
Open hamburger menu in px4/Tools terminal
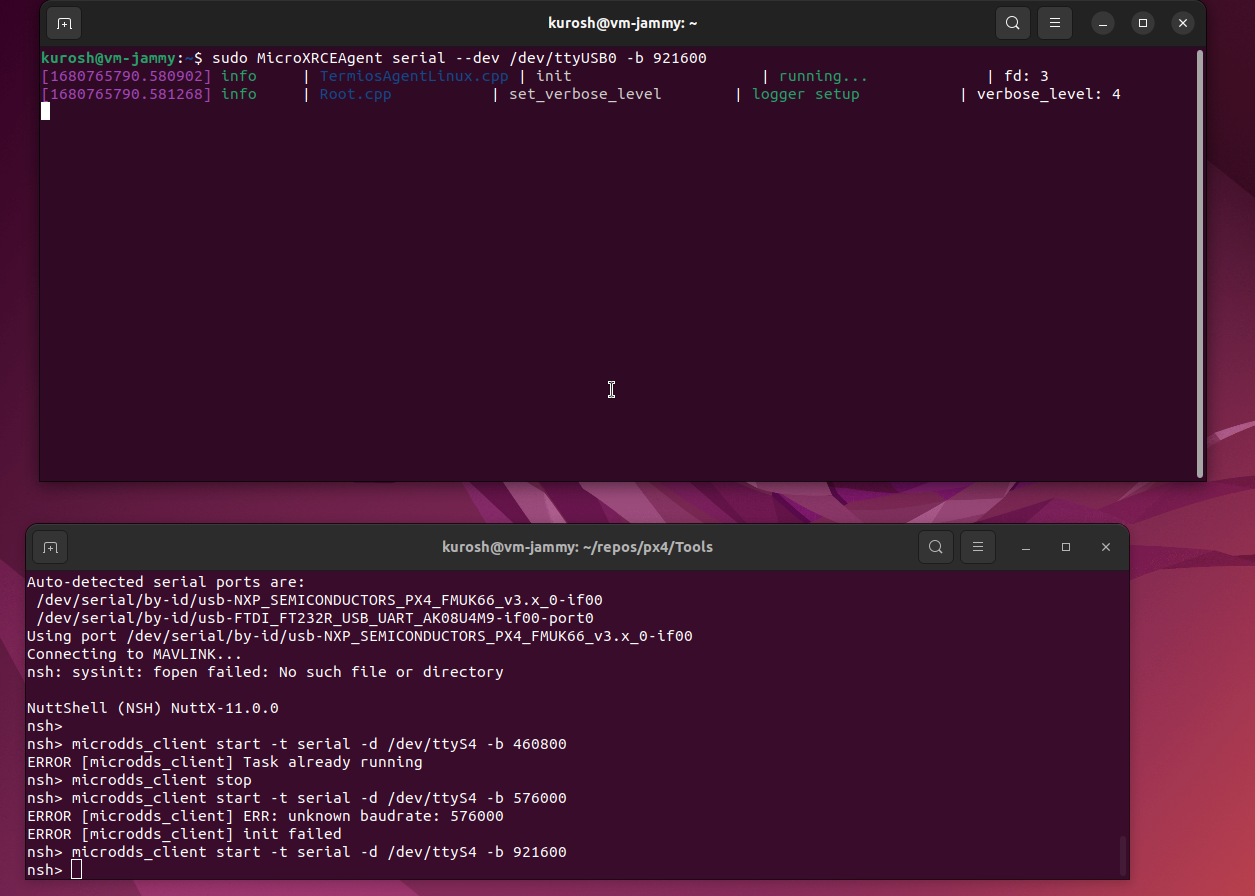[978, 547]
